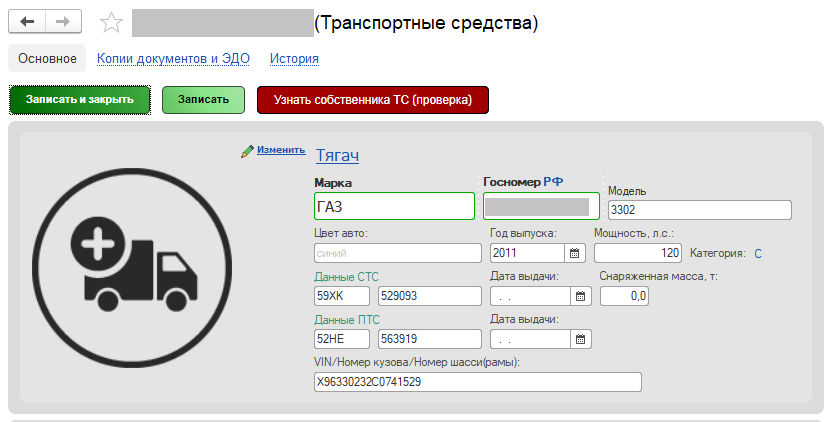Open Копии документов и ЭДО tab

coord(173,58)
